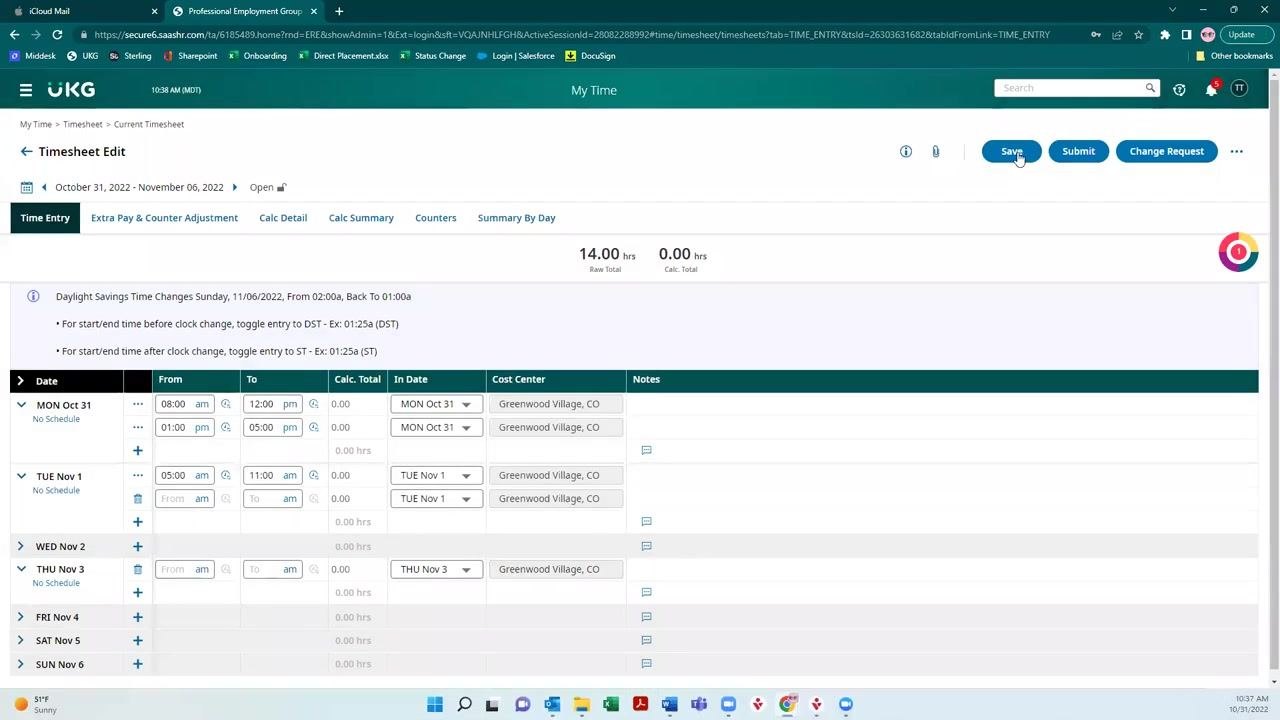The height and width of the screenshot is (720, 1280).
Task: Toggle am/pm on MON Oct 31 08:00 From
Action: click(202, 404)
